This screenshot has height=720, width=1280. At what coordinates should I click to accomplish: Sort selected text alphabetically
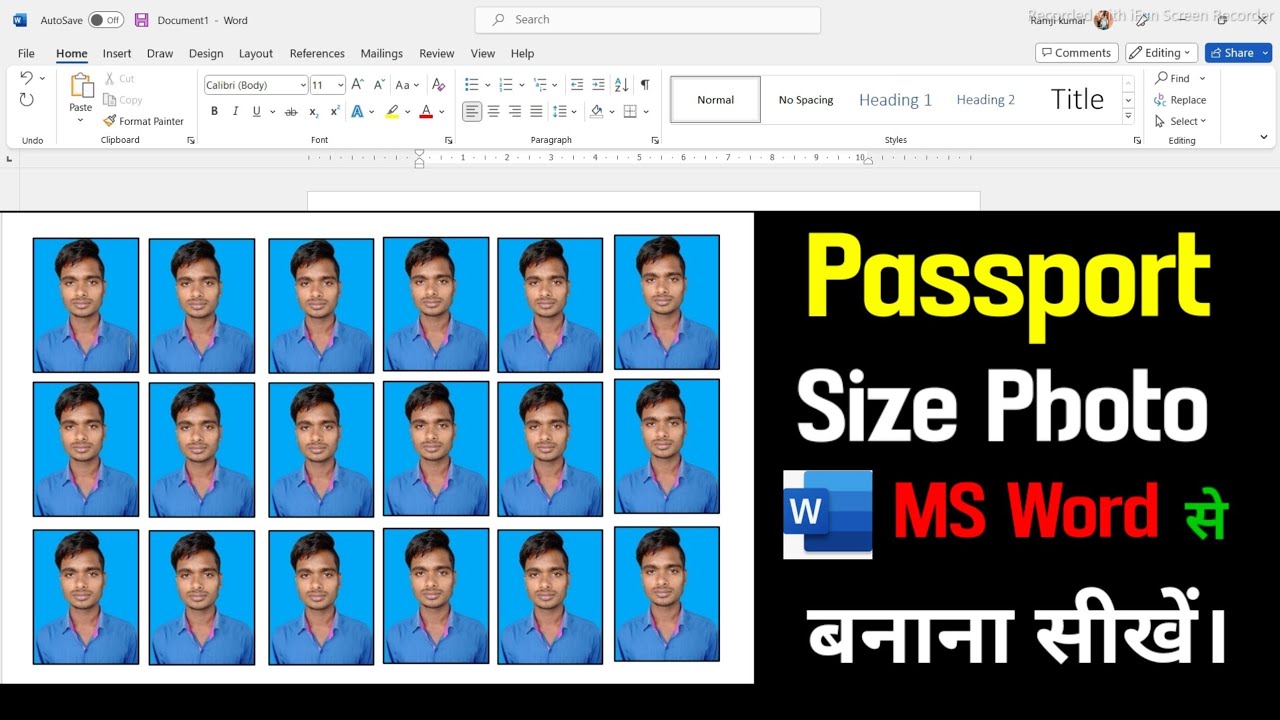pyautogui.click(x=621, y=85)
